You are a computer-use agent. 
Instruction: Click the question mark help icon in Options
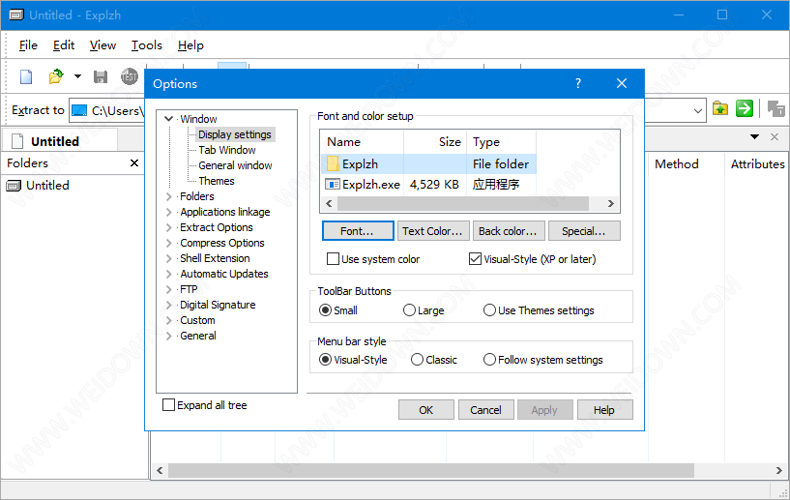578,83
